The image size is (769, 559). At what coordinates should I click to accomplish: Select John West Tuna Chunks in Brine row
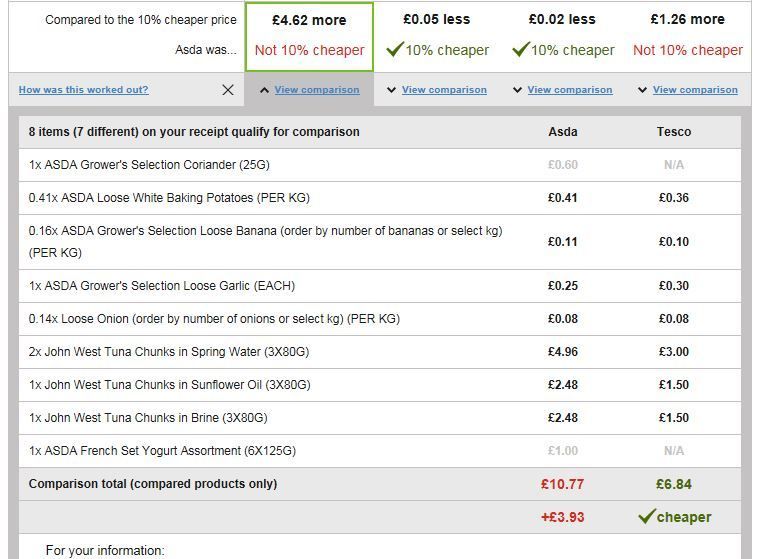(x=380, y=418)
